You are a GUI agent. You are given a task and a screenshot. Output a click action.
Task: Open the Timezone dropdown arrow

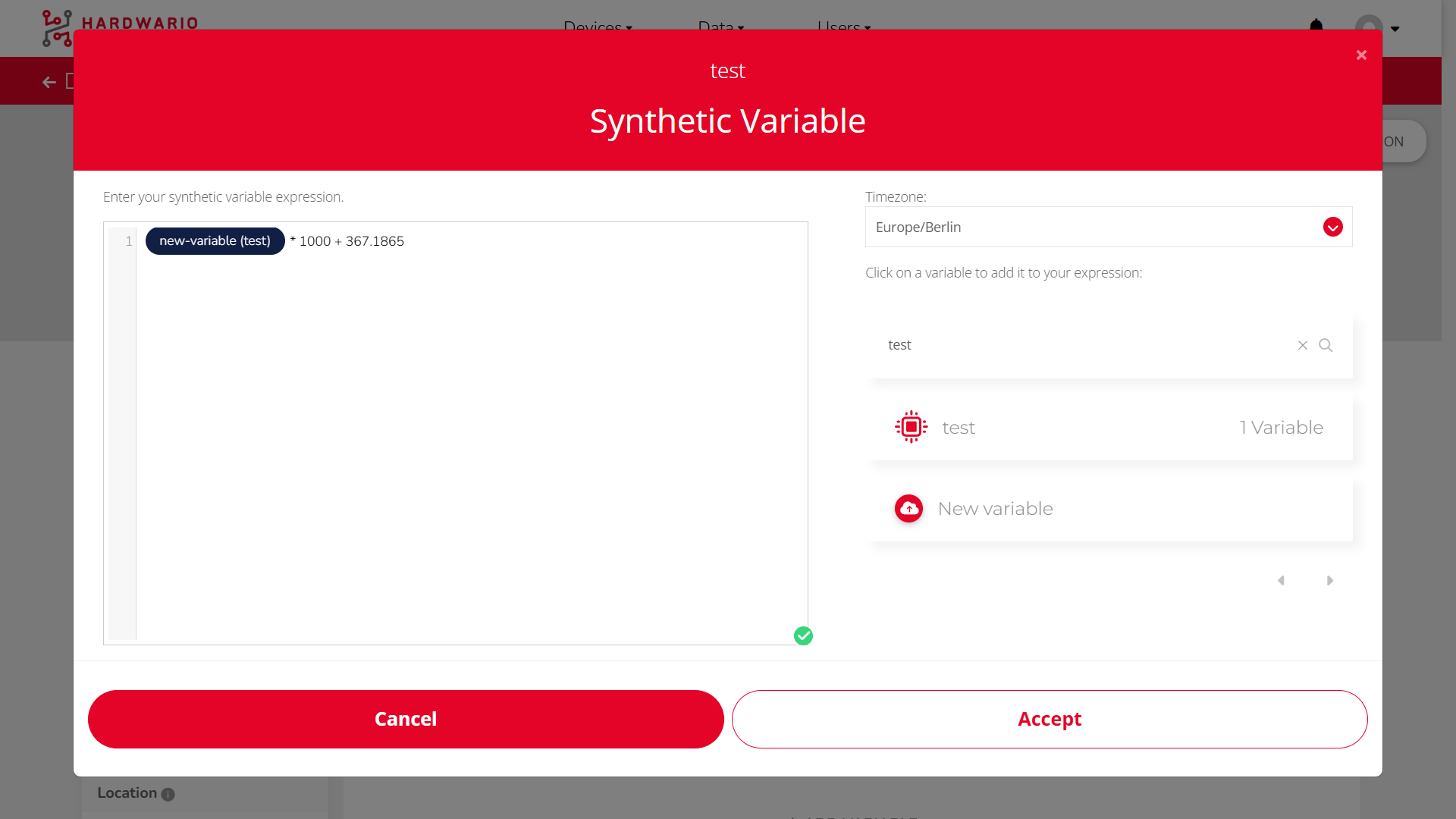click(x=1332, y=227)
